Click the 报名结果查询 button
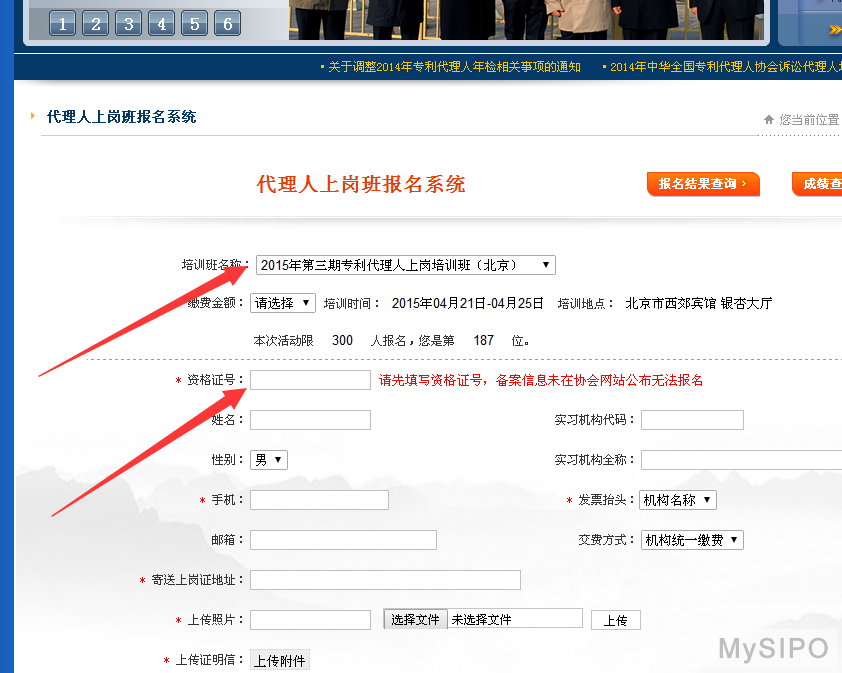 pyautogui.click(x=703, y=184)
